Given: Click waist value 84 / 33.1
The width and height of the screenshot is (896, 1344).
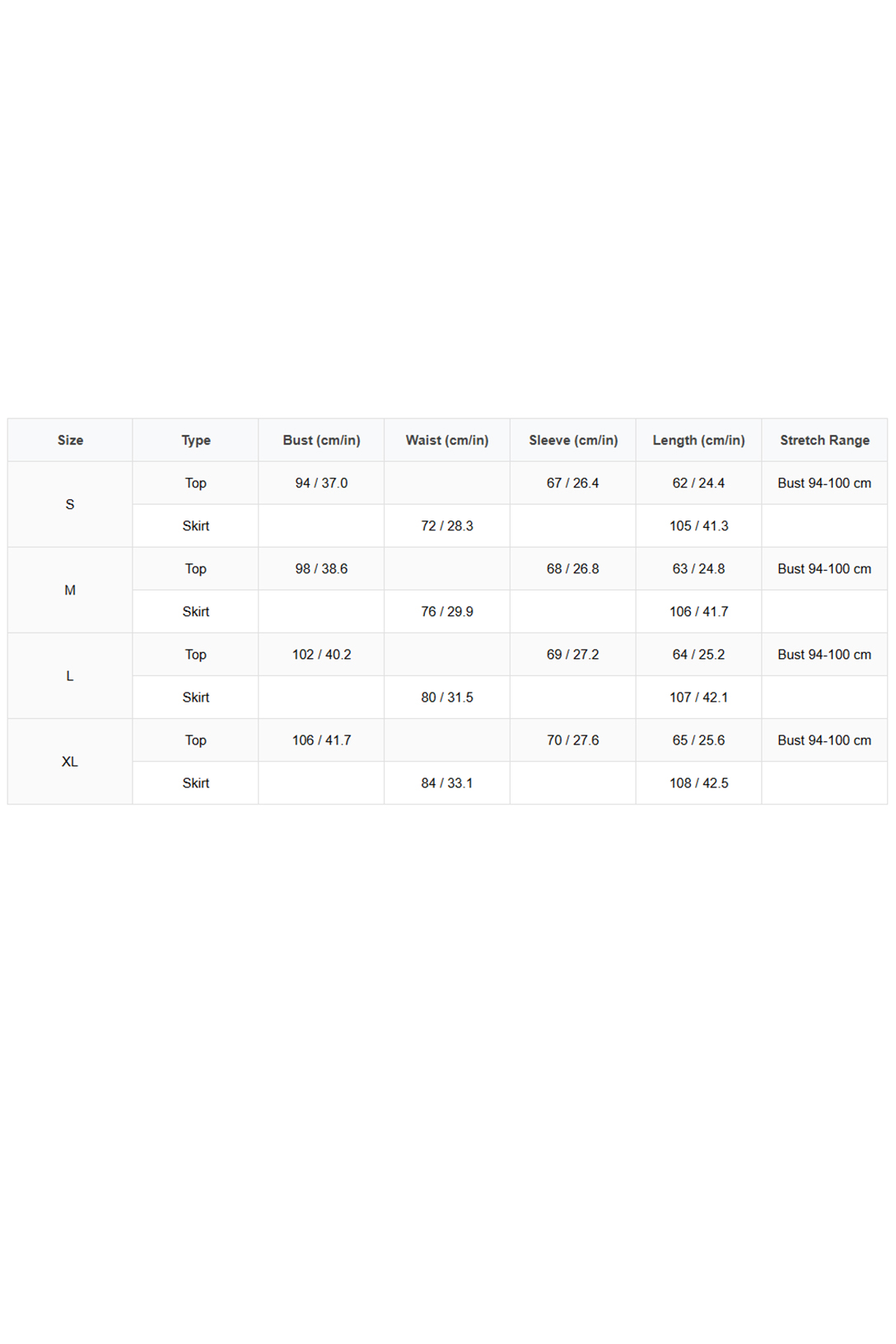Looking at the screenshot, I should pos(447,782).
